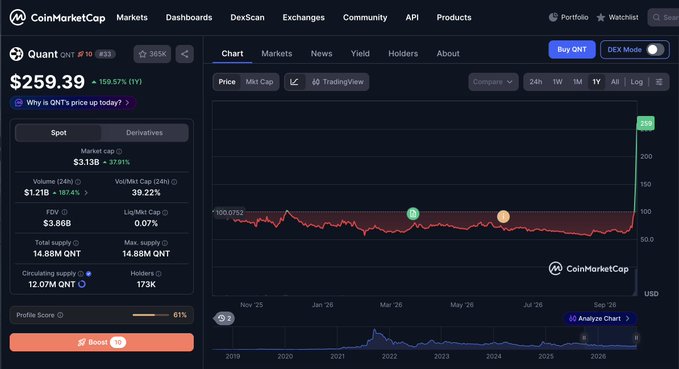
Task: Open the Exchanges top menu
Action: [x=304, y=17]
